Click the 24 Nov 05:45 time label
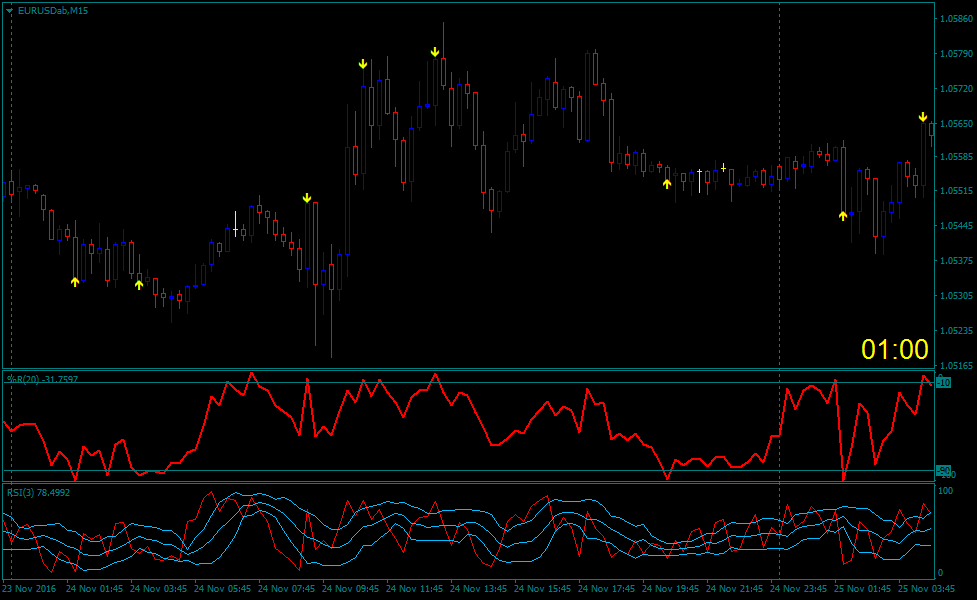977x600 pixels. pos(222,588)
